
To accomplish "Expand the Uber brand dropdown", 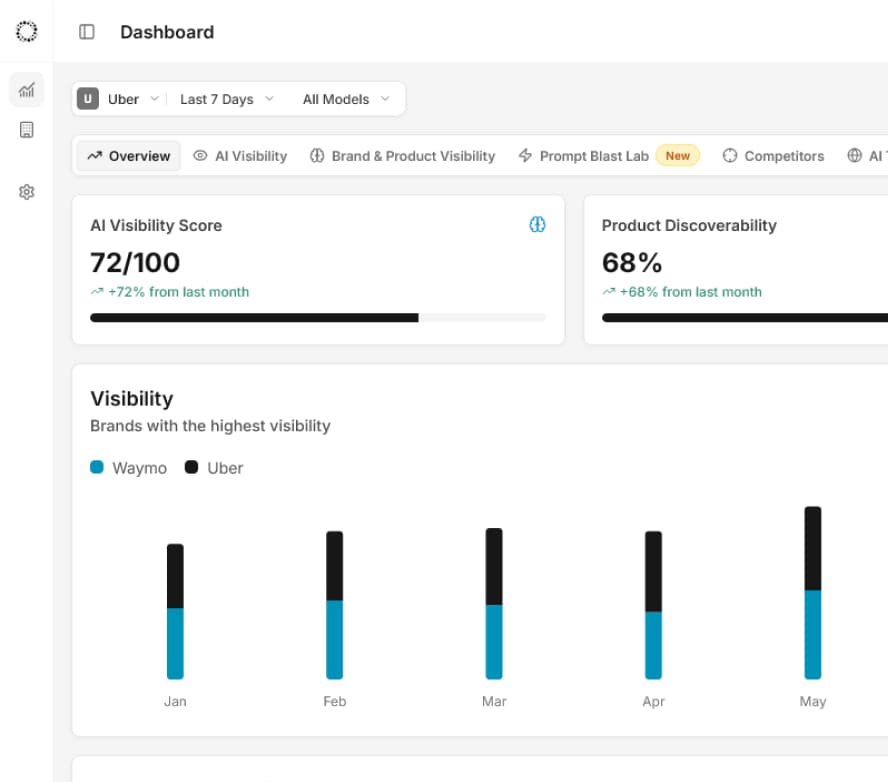I will 120,99.
